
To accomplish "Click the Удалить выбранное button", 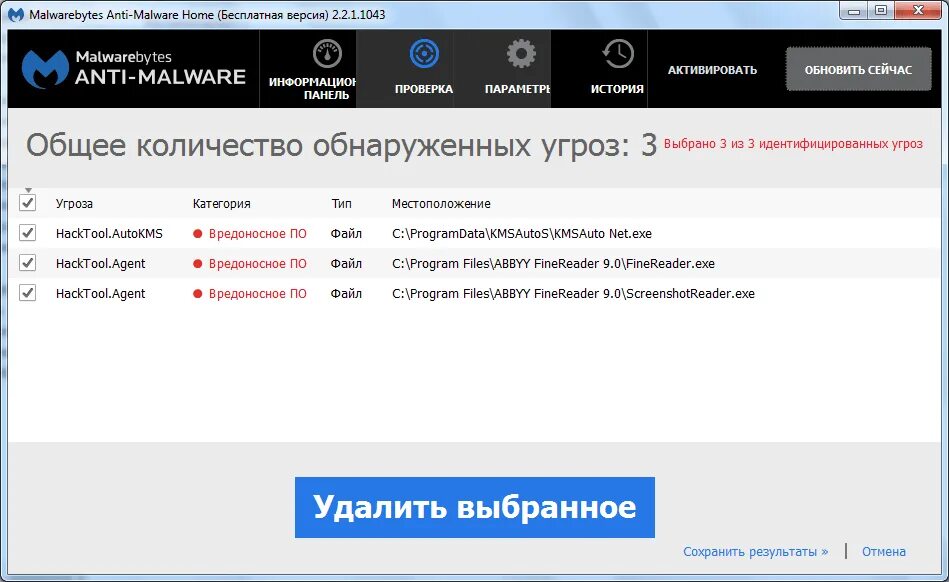I will pos(474,507).
